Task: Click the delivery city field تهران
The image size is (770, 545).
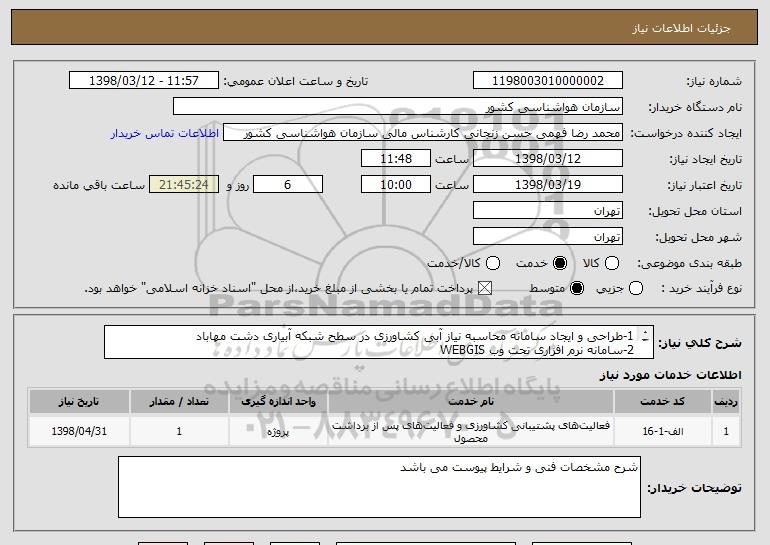Action: pos(548,237)
